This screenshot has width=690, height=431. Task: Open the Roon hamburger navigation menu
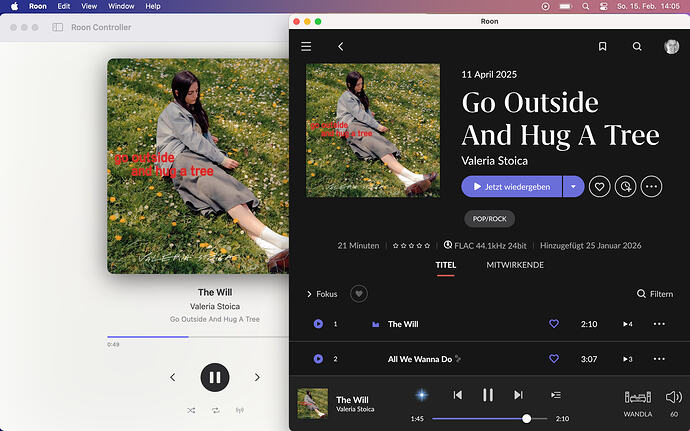coord(306,46)
